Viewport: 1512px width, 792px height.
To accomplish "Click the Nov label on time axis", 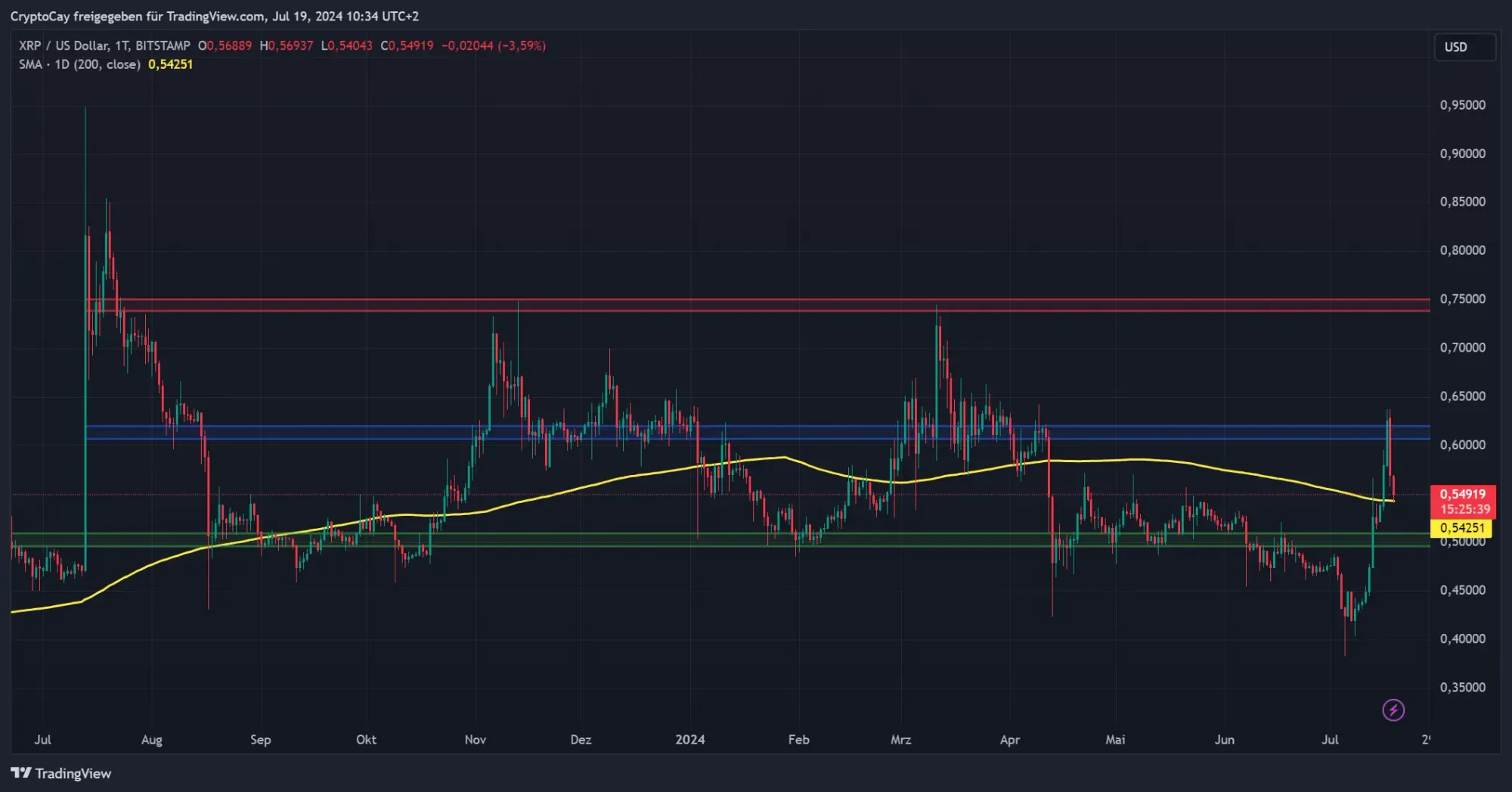I will point(476,739).
